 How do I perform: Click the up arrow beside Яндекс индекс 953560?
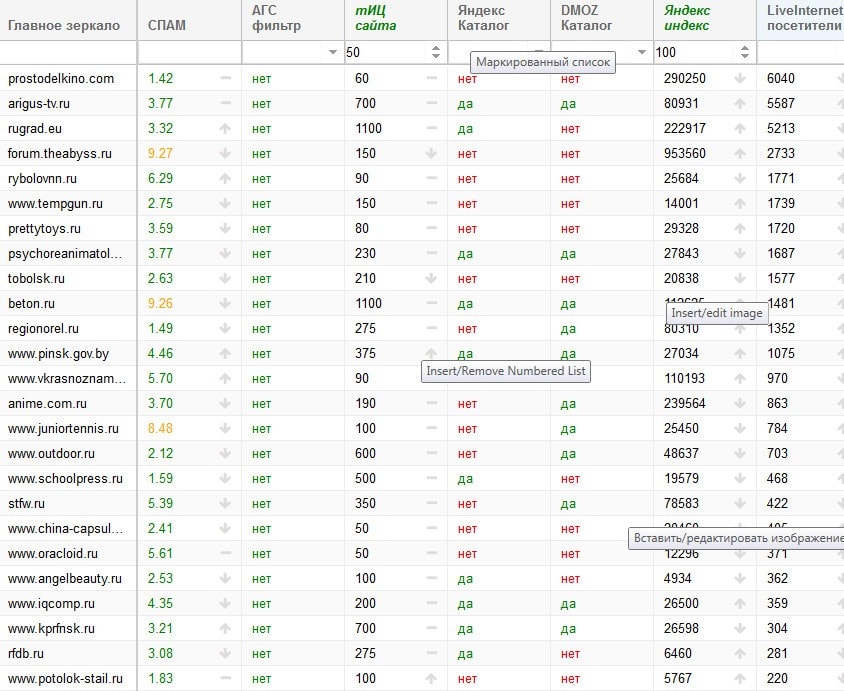click(x=740, y=153)
